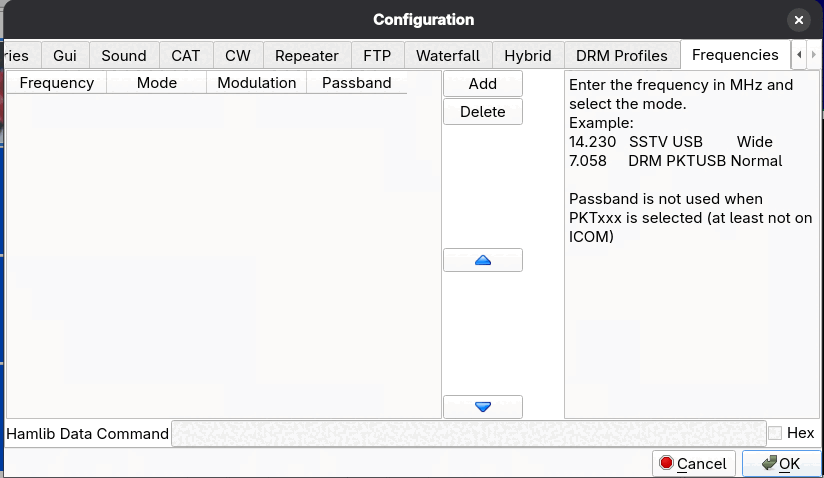Screen dimensions: 824x478
Task: Click the Mode column header
Action: point(157,83)
